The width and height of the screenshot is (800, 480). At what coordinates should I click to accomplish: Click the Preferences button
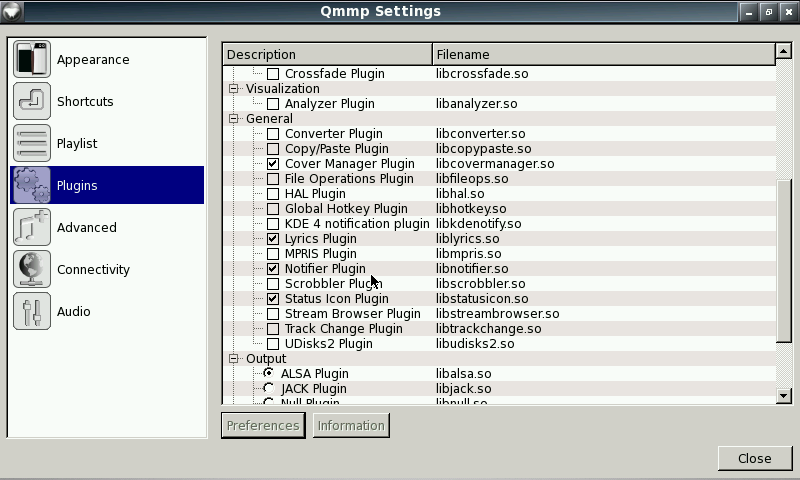[263, 425]
